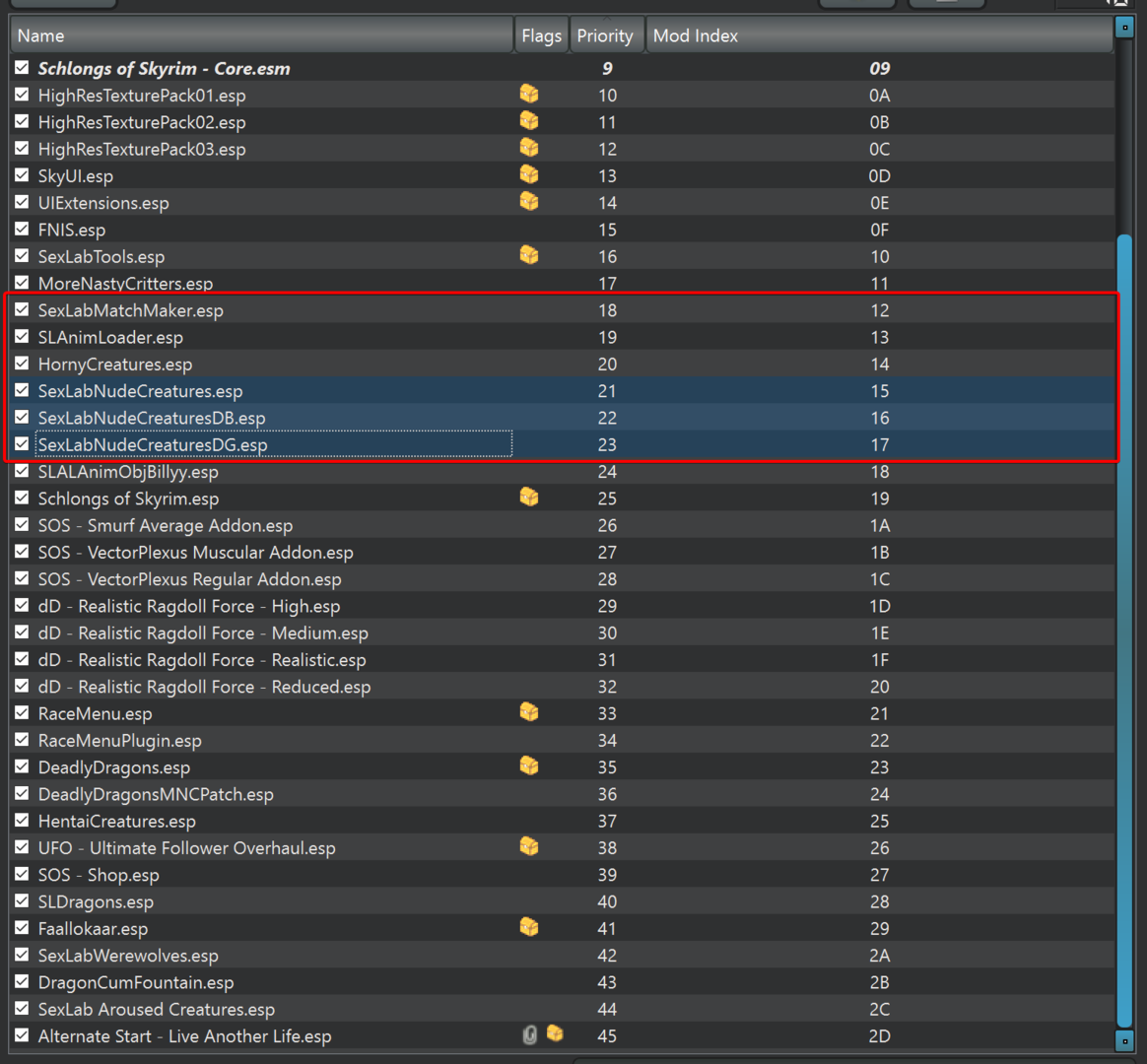1147x1064 pixels.
Task: Click the archive flag icon for Schlongs of Skyrim.esp
Action: click(x=529, y=498)
